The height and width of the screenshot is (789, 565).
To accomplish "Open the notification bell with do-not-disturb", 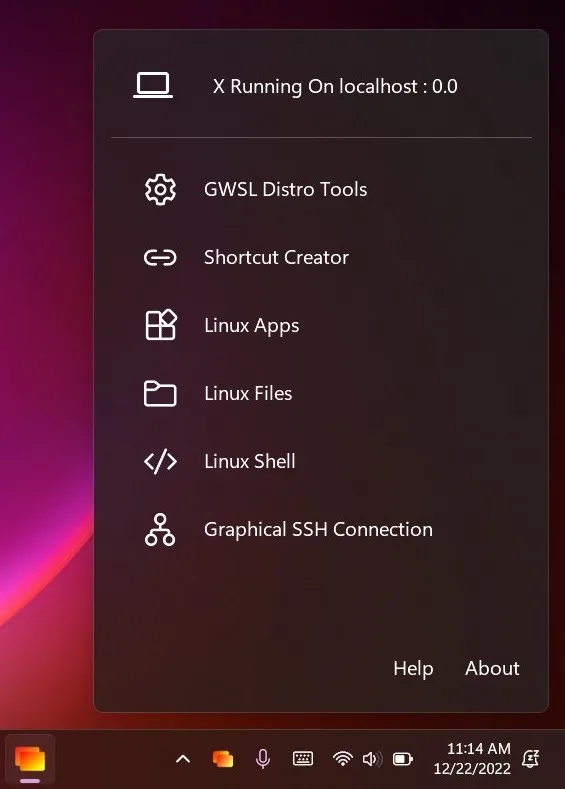I will click(531, 758).
